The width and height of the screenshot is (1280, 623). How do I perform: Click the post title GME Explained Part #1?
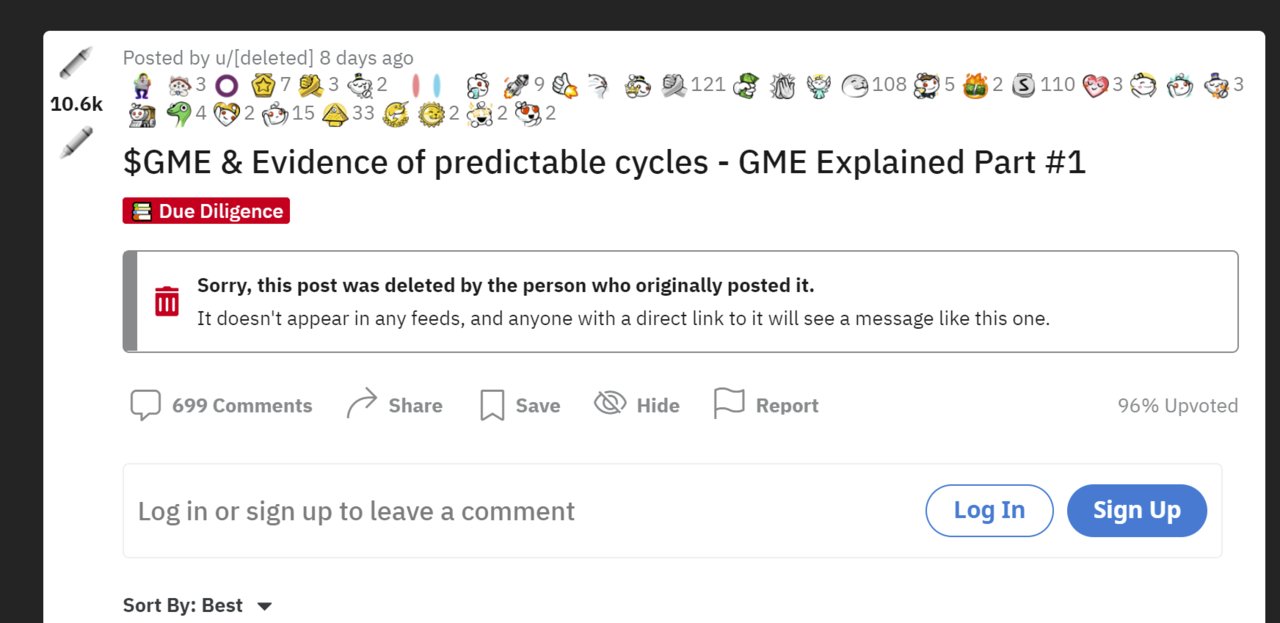click(604, 162)
